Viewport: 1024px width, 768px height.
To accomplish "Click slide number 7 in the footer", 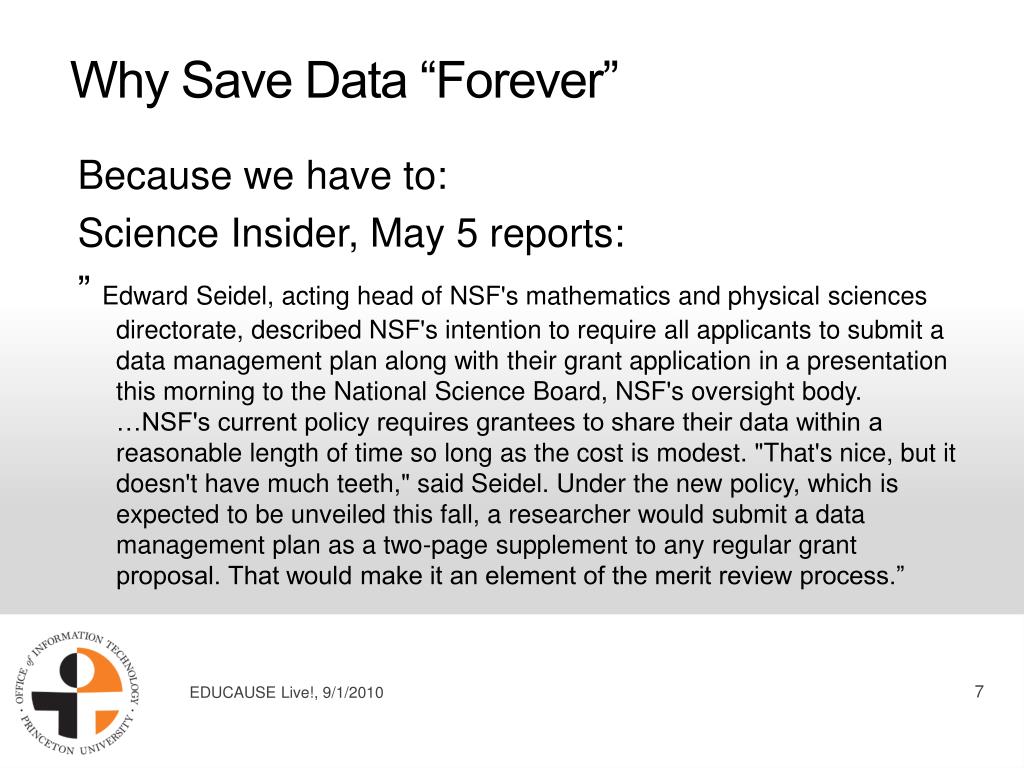I will point(978,691).
